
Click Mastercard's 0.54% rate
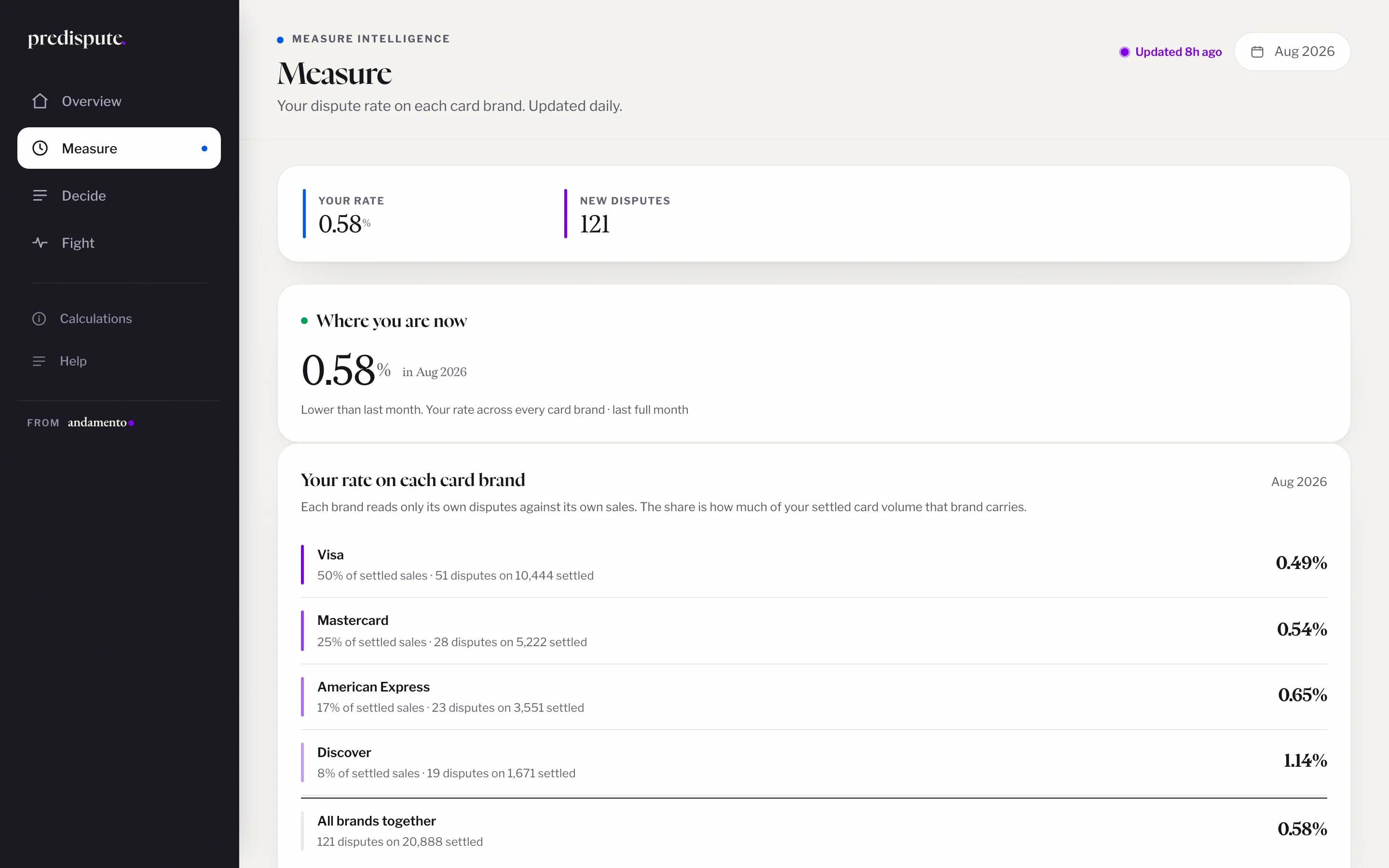(1302, 630)
